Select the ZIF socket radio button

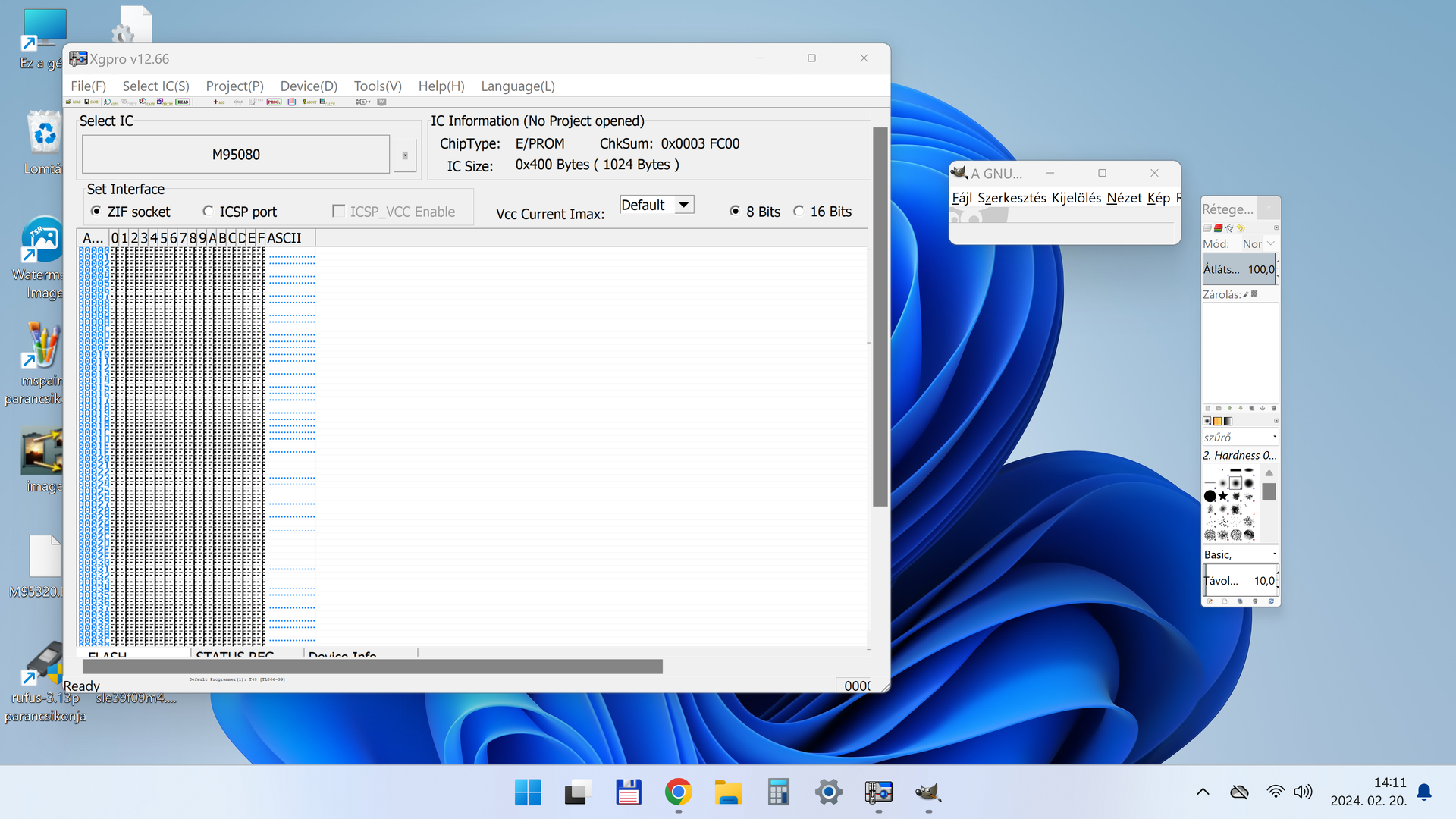[96, 211]
